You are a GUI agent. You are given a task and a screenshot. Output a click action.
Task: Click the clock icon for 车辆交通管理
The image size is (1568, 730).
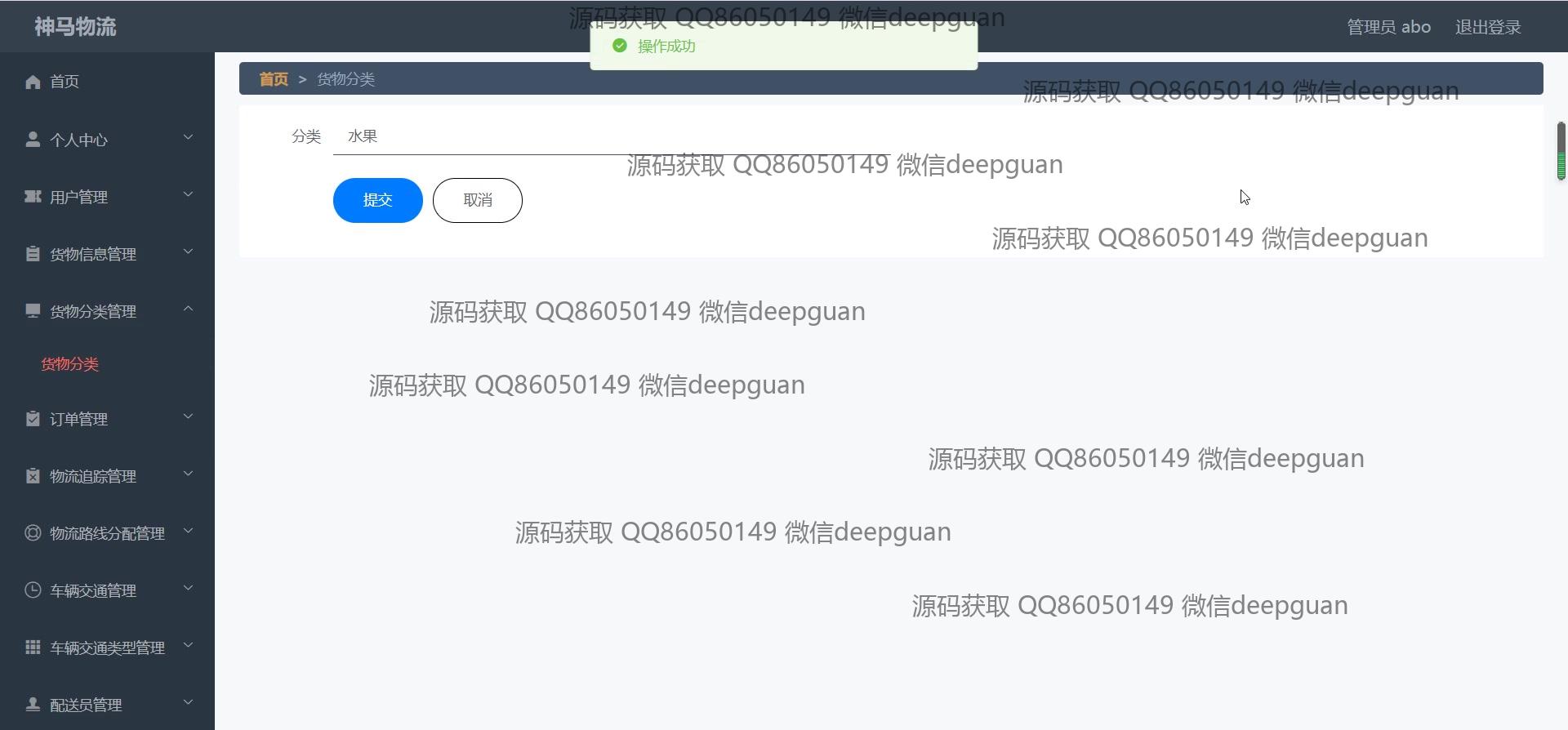click(x=33, y=590)
